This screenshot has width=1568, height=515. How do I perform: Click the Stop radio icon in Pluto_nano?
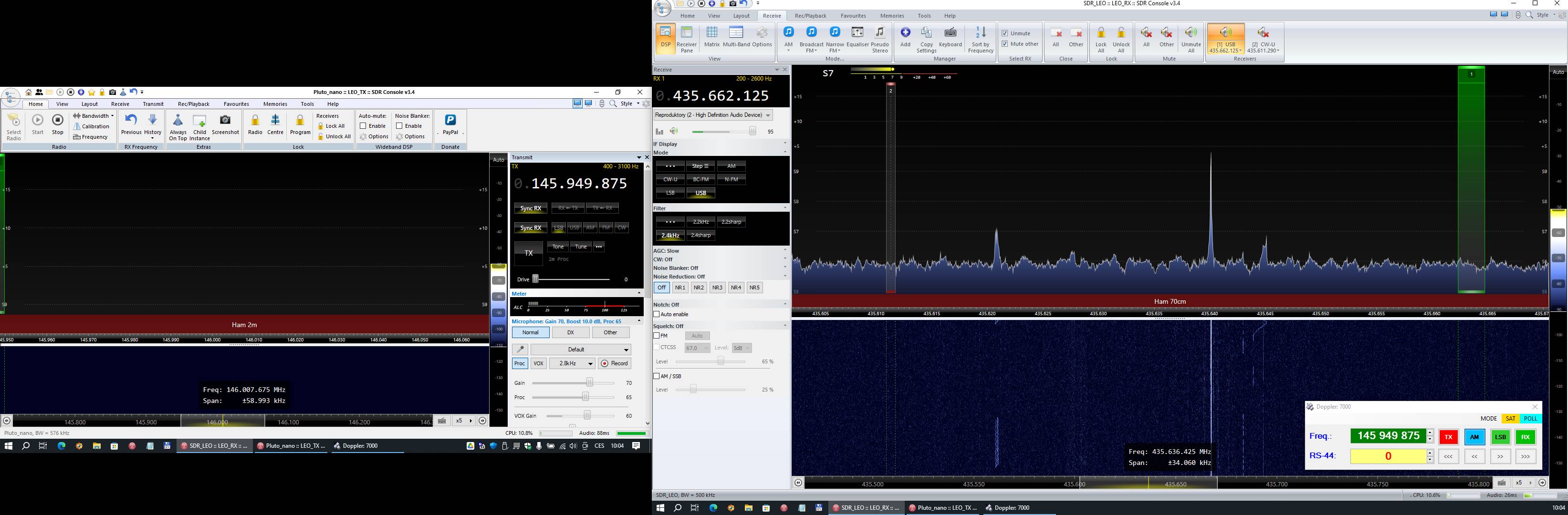tap(58, 124)
